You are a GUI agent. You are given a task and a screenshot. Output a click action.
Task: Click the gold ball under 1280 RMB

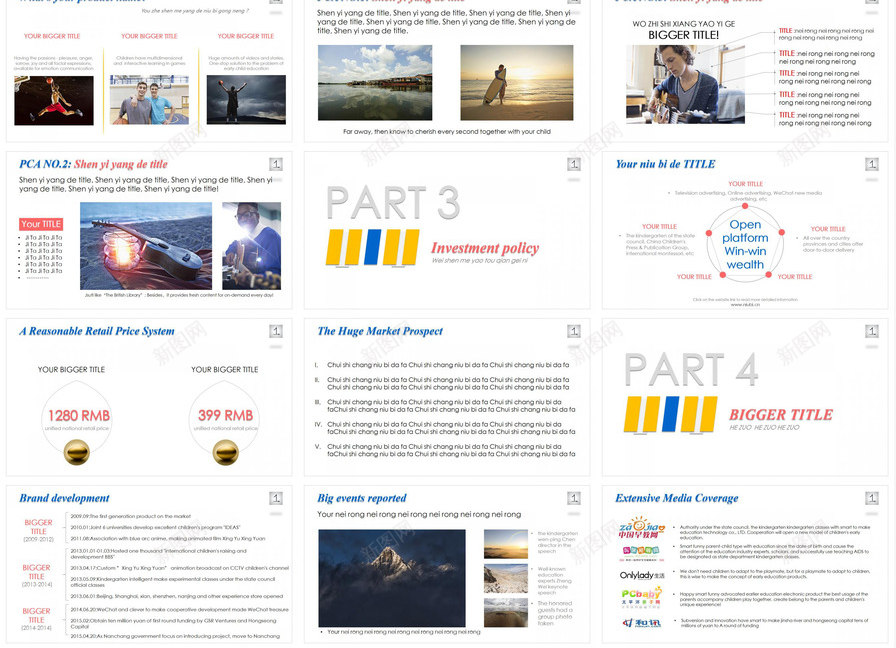(x=77, y=453)
